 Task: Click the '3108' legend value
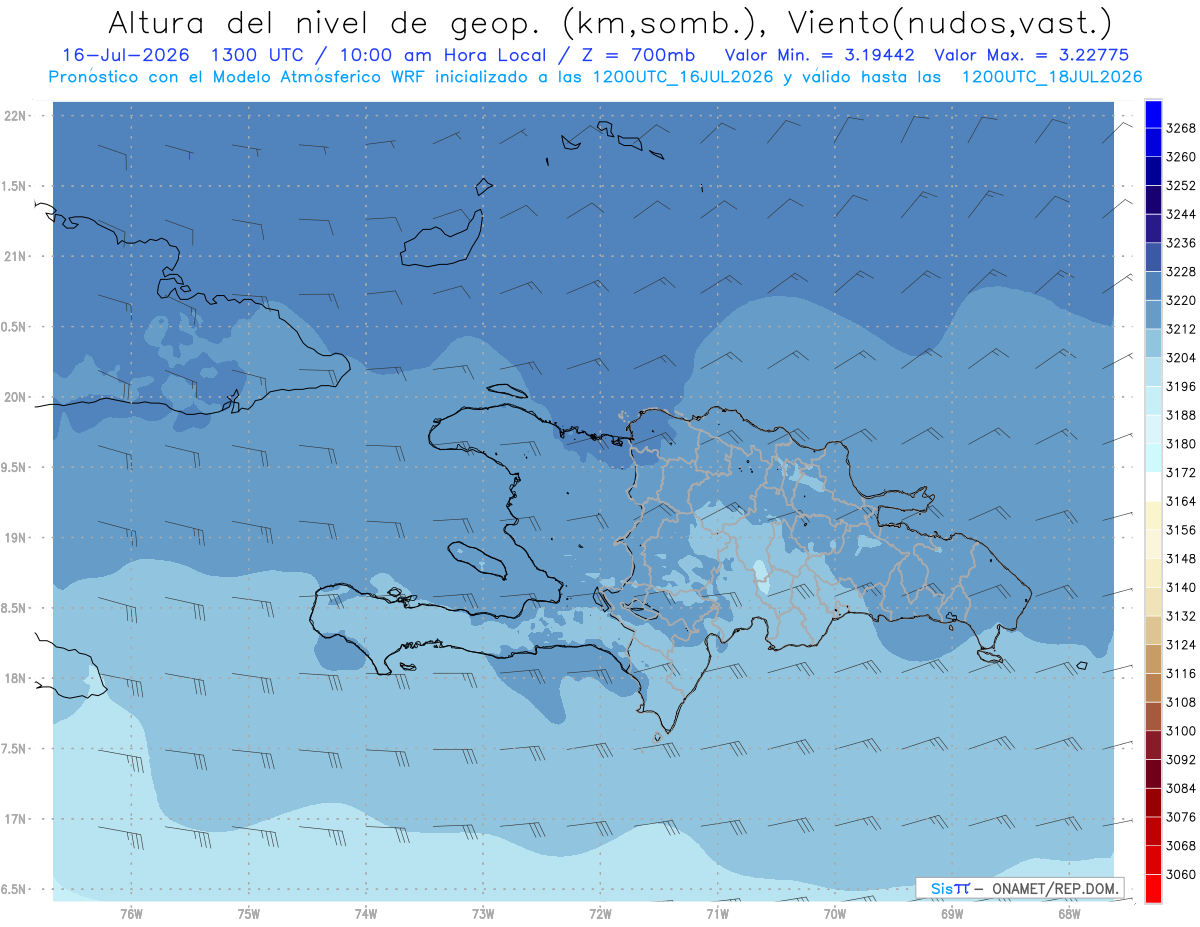[x=1181, y=702]
